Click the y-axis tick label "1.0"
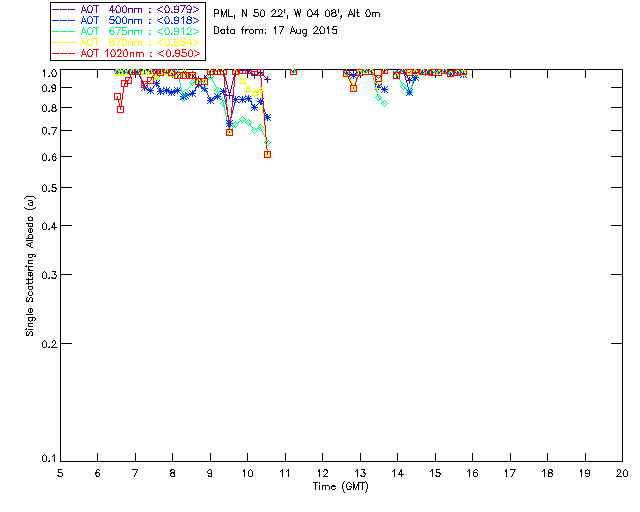The height and width of the screenshot is (512, 640). tap(49, 73)
